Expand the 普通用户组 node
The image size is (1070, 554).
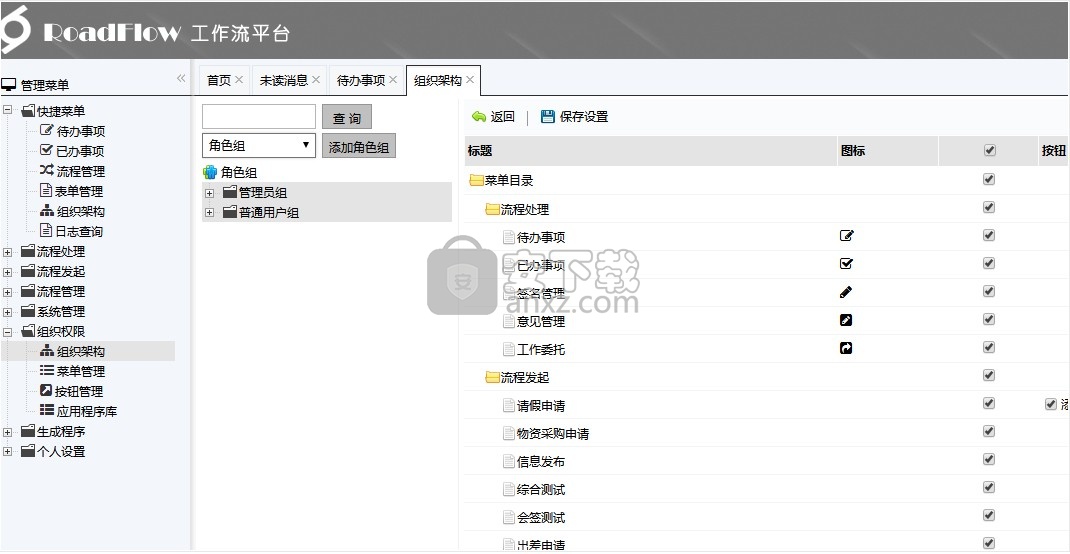209,213
